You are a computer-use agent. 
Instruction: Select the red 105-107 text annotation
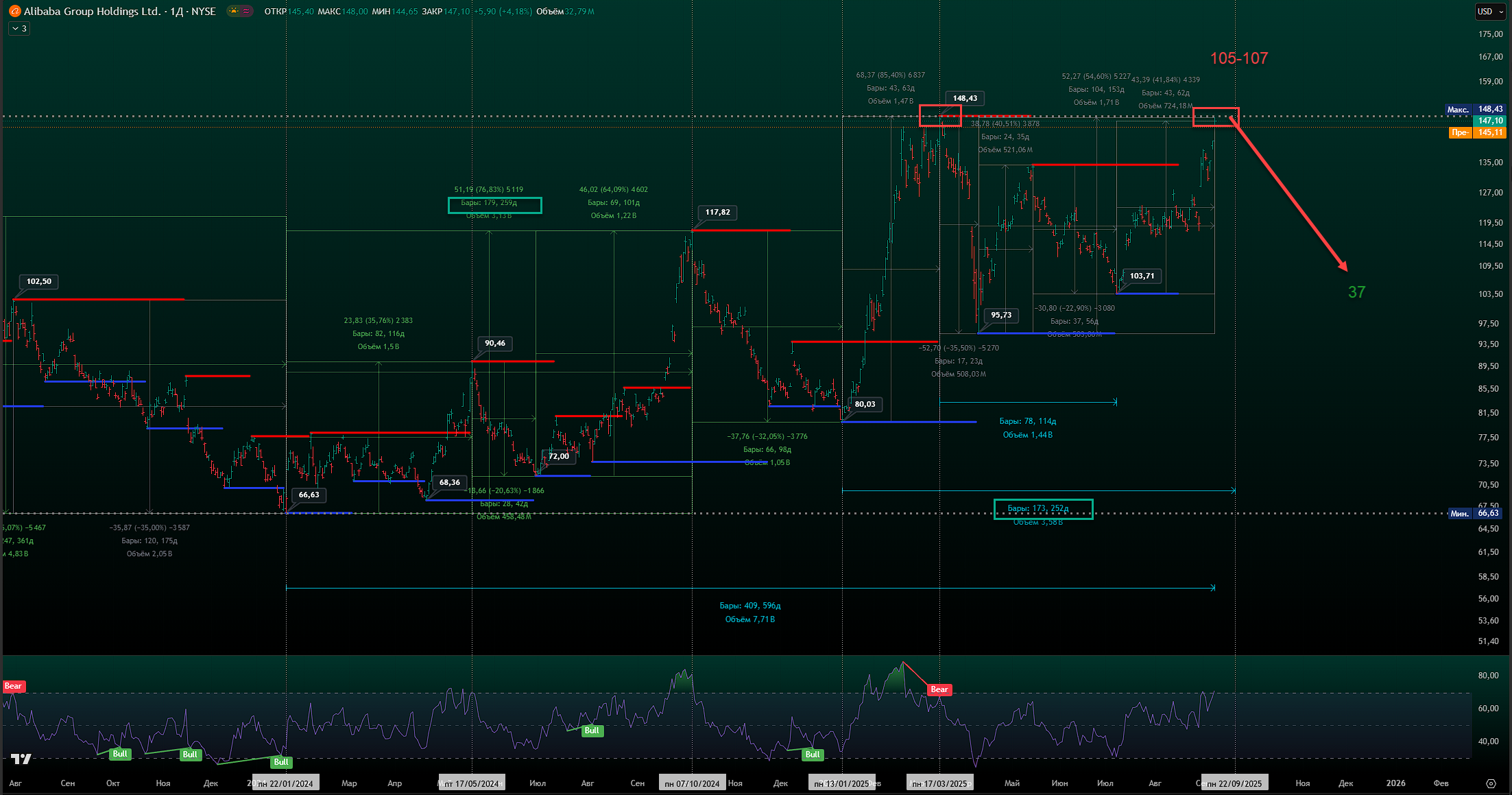[1238, 58]
